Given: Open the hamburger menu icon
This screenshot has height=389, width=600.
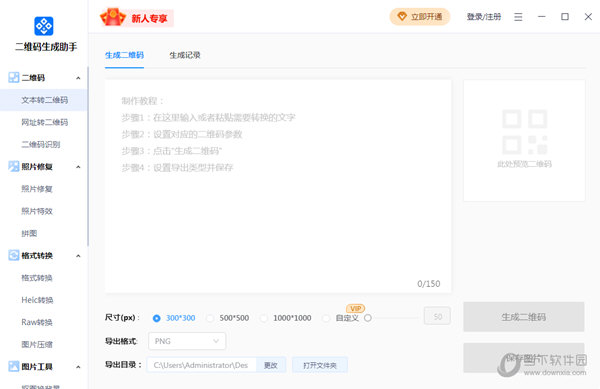Looking at the screenshot, I should pyautogui.click(x=518, y=17).
